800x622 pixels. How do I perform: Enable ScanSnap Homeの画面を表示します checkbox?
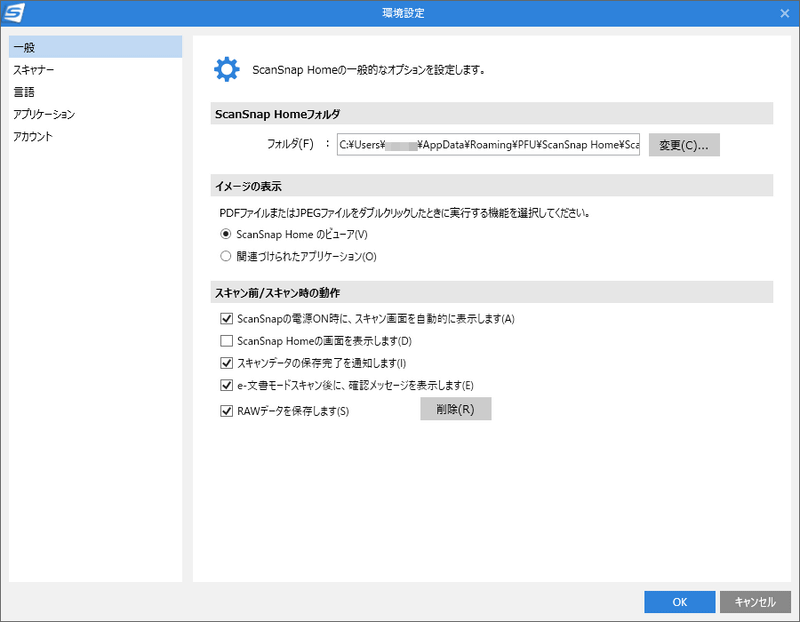[x=227, y=340]
